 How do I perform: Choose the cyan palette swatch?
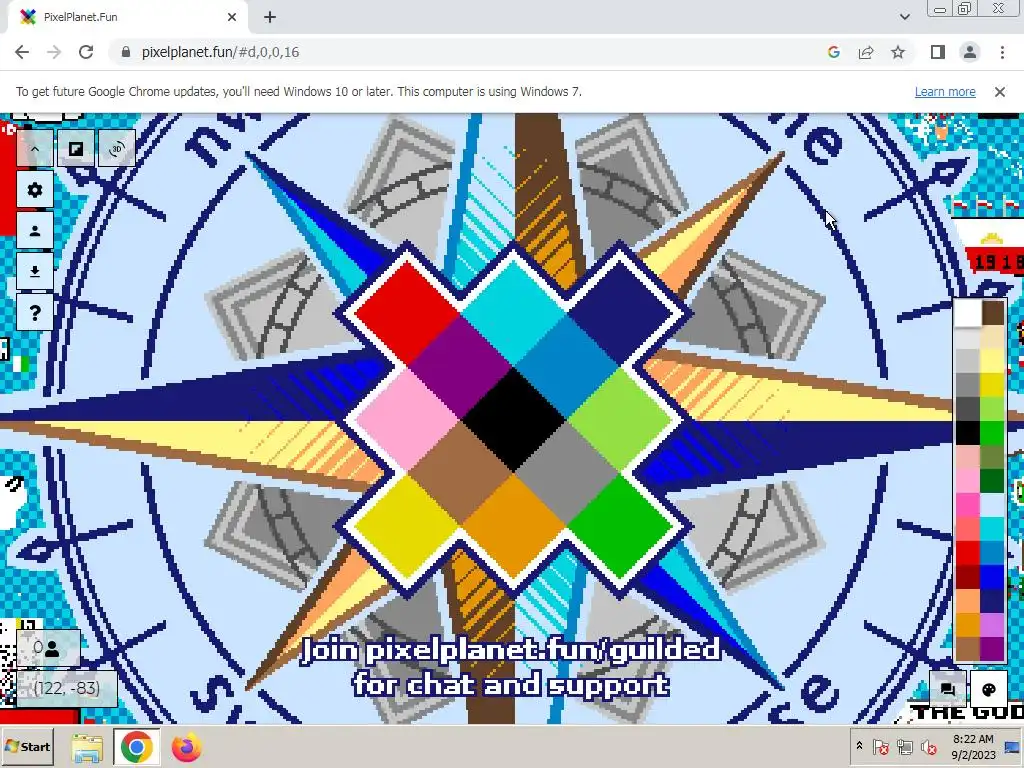tap(992, 529)
